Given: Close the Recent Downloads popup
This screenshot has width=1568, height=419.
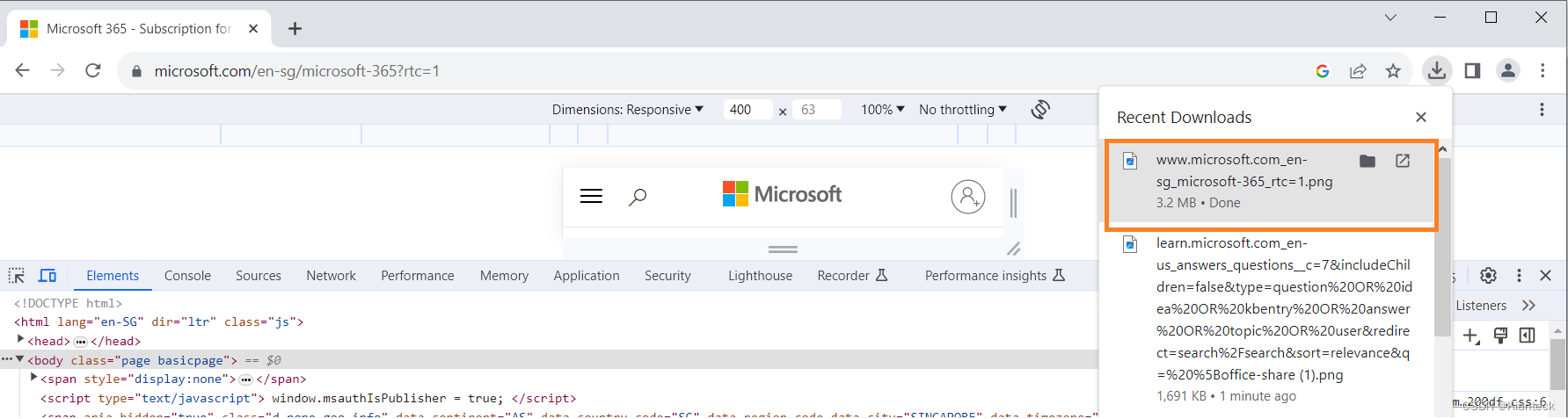Looking at the screenshot, I should (x=1421, y=117).
